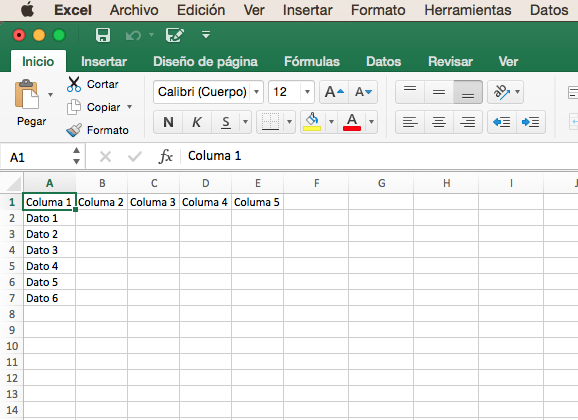Switch to Insertar ribbon tab
578x420 pixels.
coord(104,61)
